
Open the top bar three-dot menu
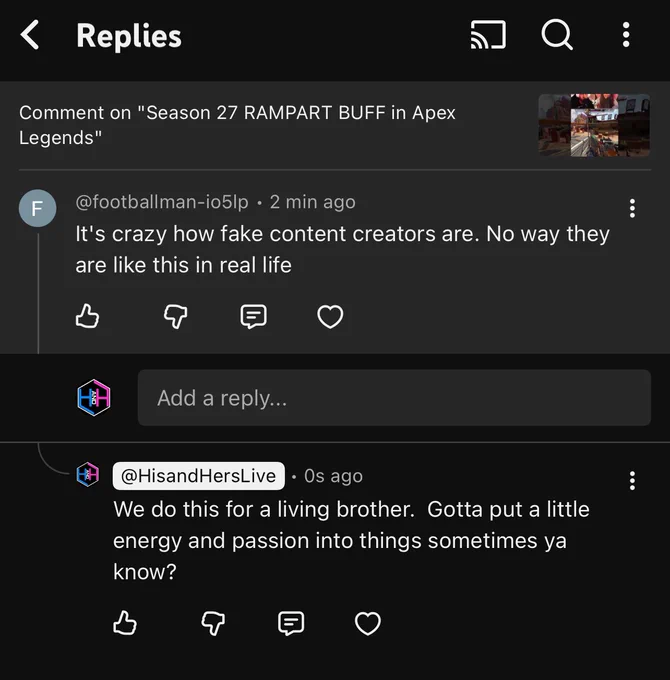(626, 36)
